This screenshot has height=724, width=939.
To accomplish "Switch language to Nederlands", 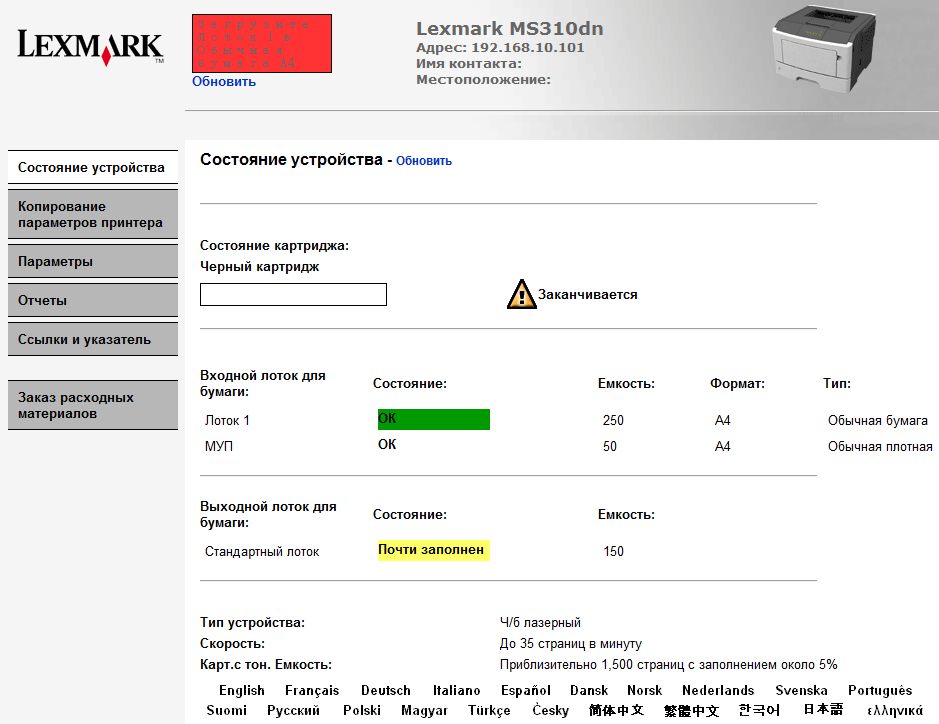I will pos(718,690).
